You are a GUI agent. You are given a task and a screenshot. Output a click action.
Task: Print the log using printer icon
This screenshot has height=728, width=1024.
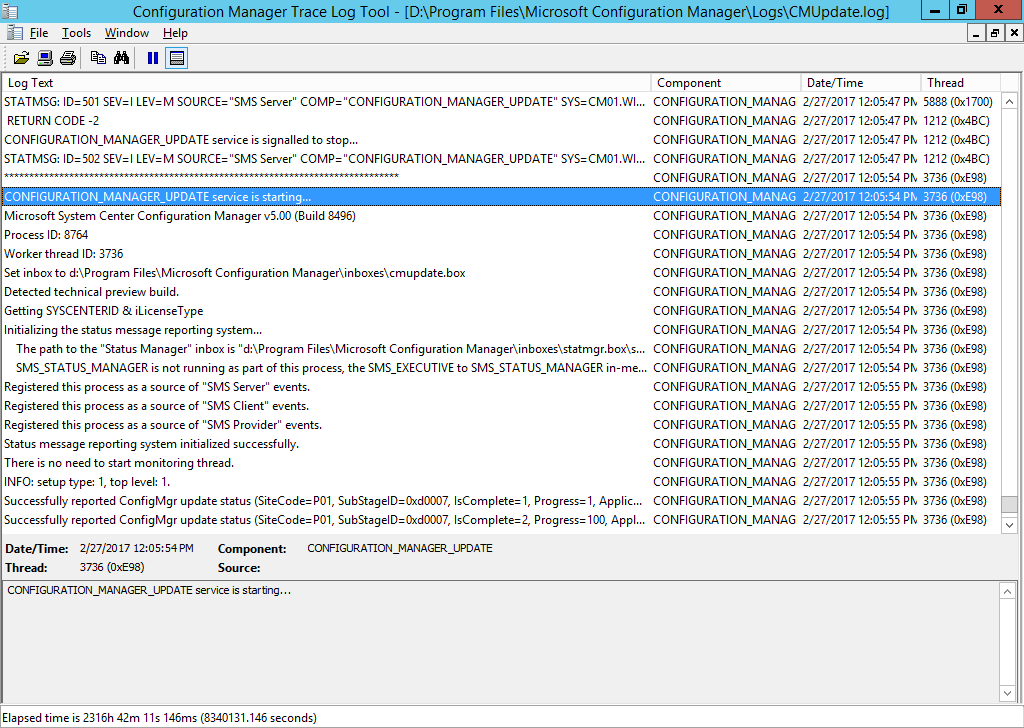68,58
